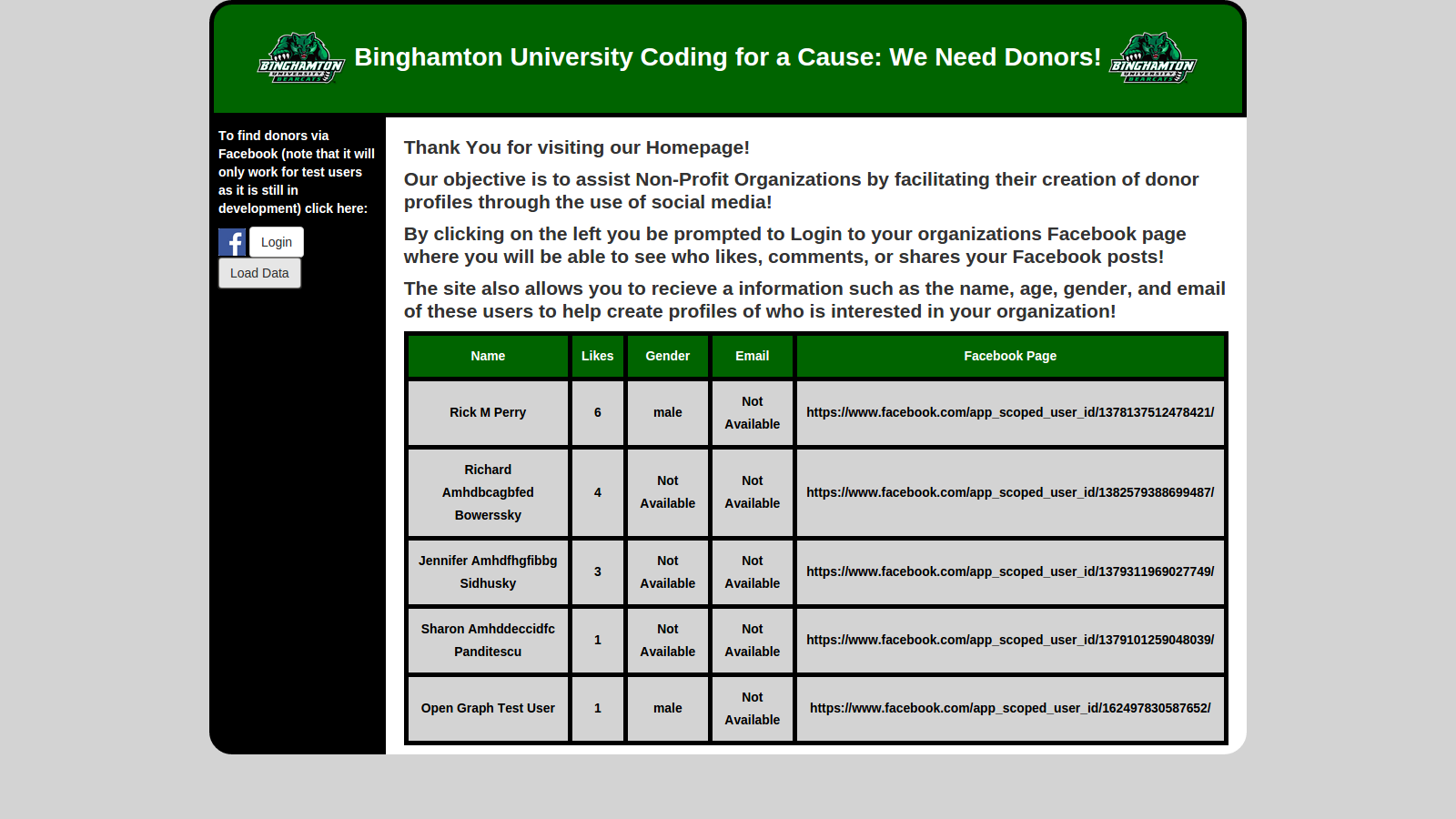
Task: Open Sharon Panditescu's Facebook page URL
Action: pos(1010,640)
